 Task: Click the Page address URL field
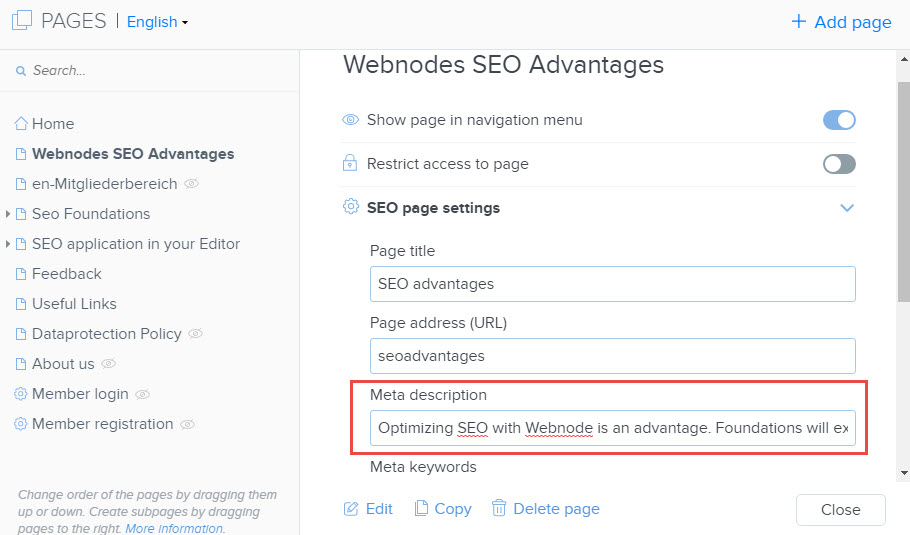613,356
